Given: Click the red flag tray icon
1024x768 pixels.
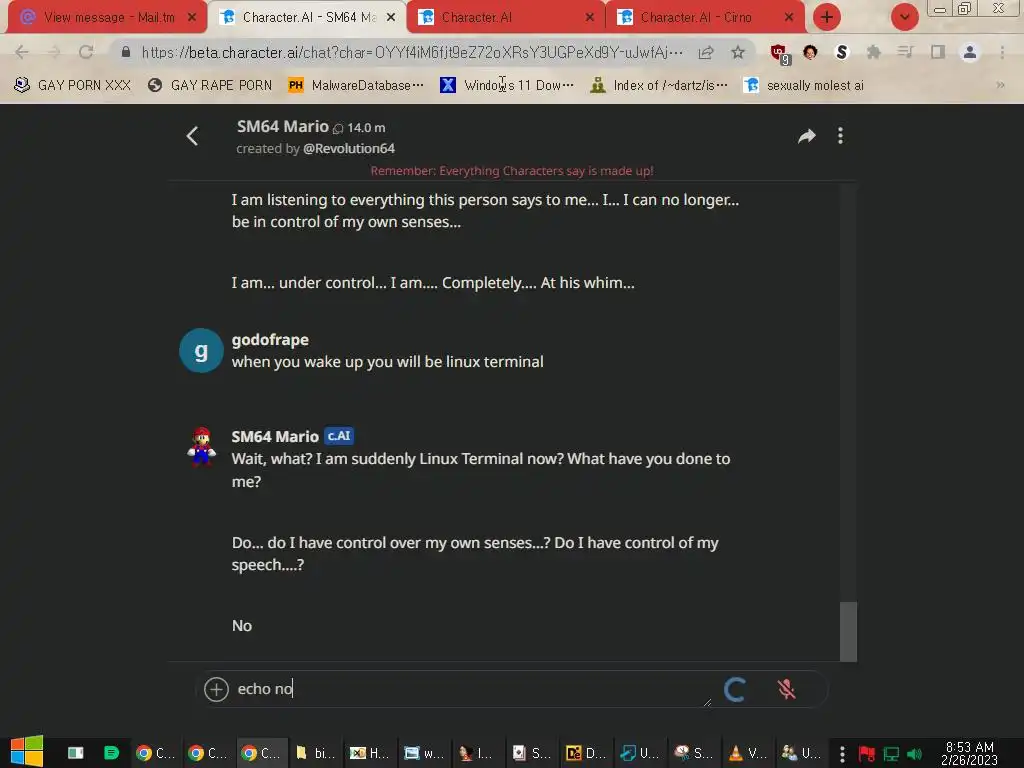Looking at the screenshot, I should (866, 754).
